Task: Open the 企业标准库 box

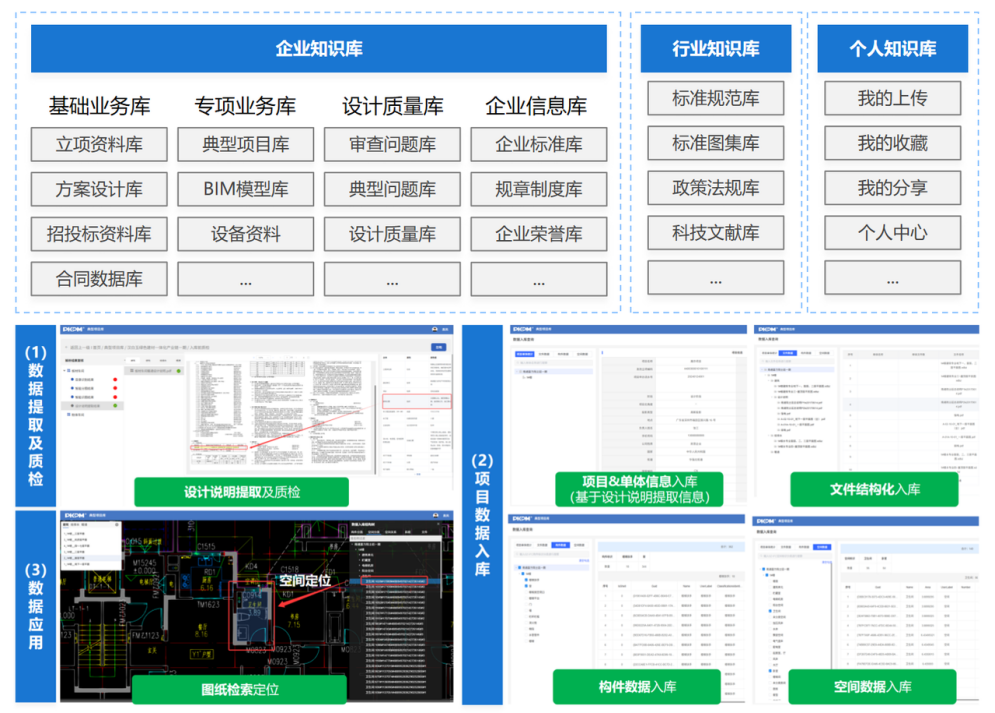Action: tap(539, 145)
